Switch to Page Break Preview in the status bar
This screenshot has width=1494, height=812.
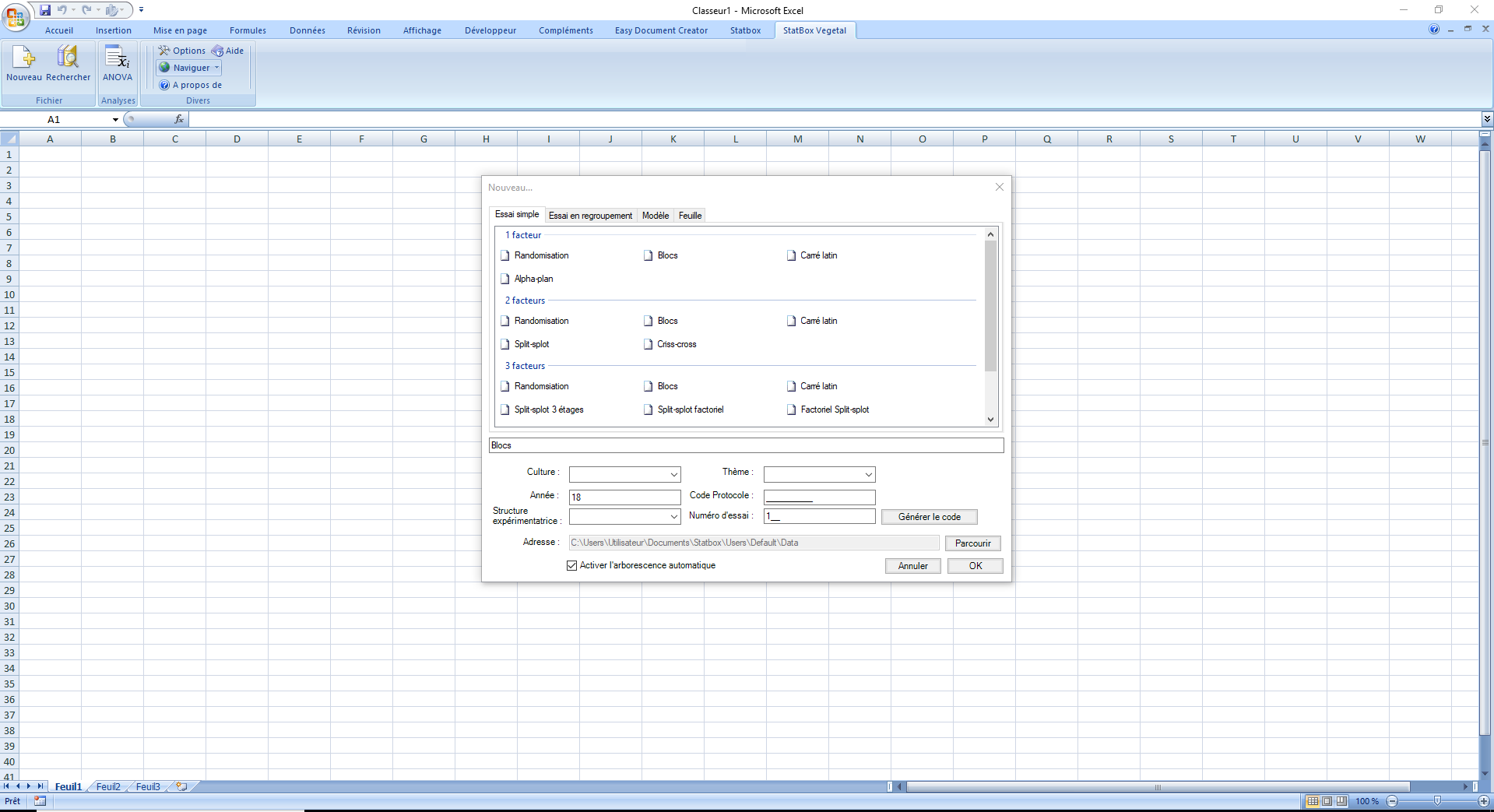[x=1341, y=801]
